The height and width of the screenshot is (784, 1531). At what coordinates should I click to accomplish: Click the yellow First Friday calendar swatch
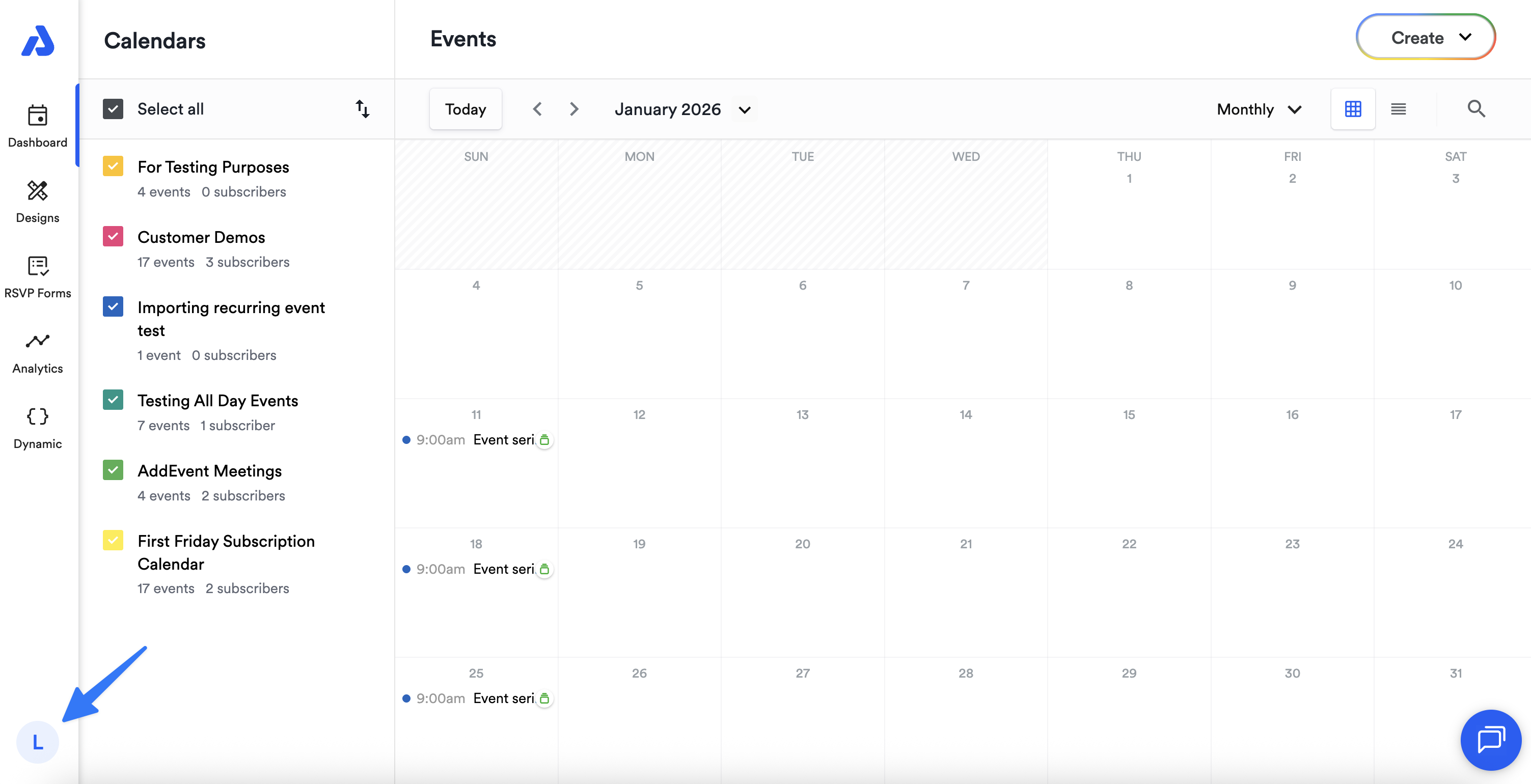click(x=113, y=541)
